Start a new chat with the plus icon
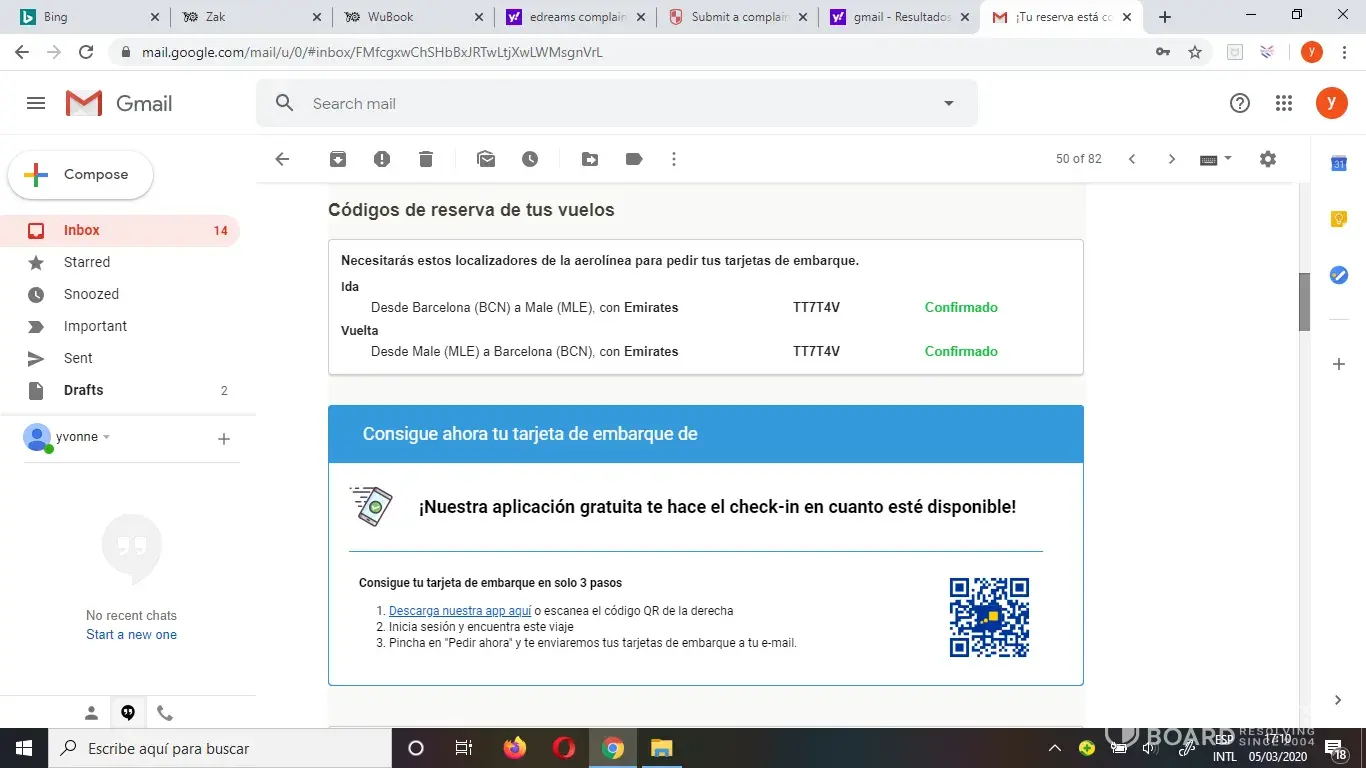Screen dimensions: 1366x768 tap(224, 438)
